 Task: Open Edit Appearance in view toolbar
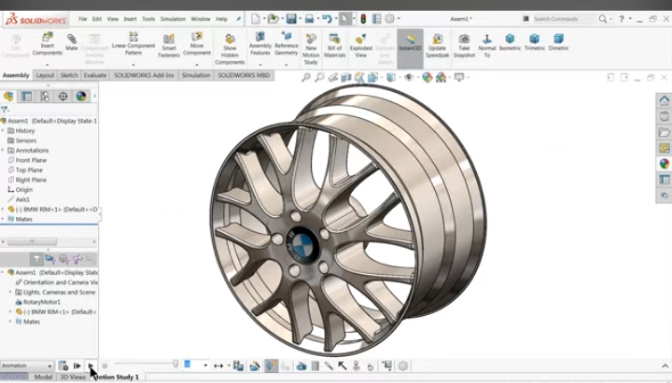[x=427, y=77]
